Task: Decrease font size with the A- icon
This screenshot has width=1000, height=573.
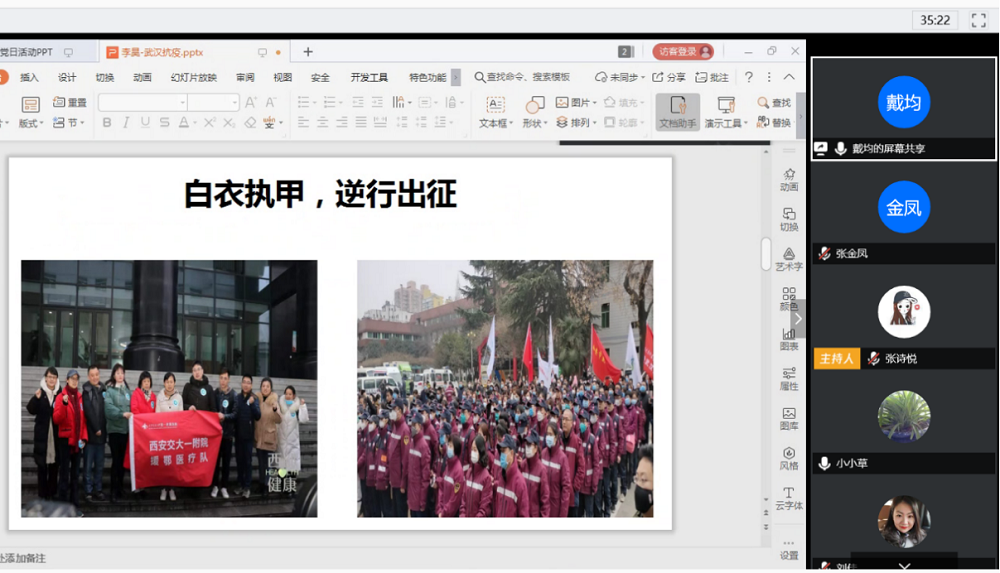Action: click(x=271, y=102)
